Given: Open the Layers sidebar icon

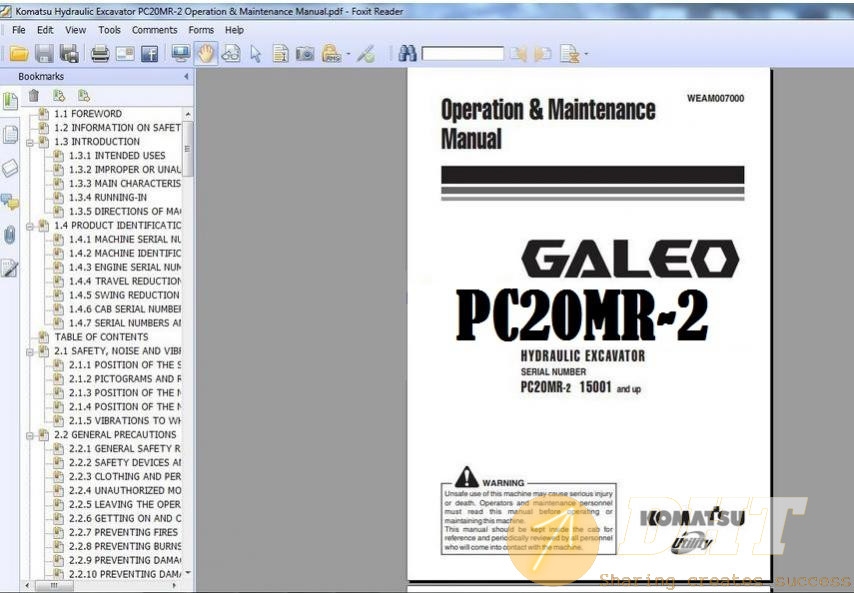Looking at the screenshot, I should (10, 168).
